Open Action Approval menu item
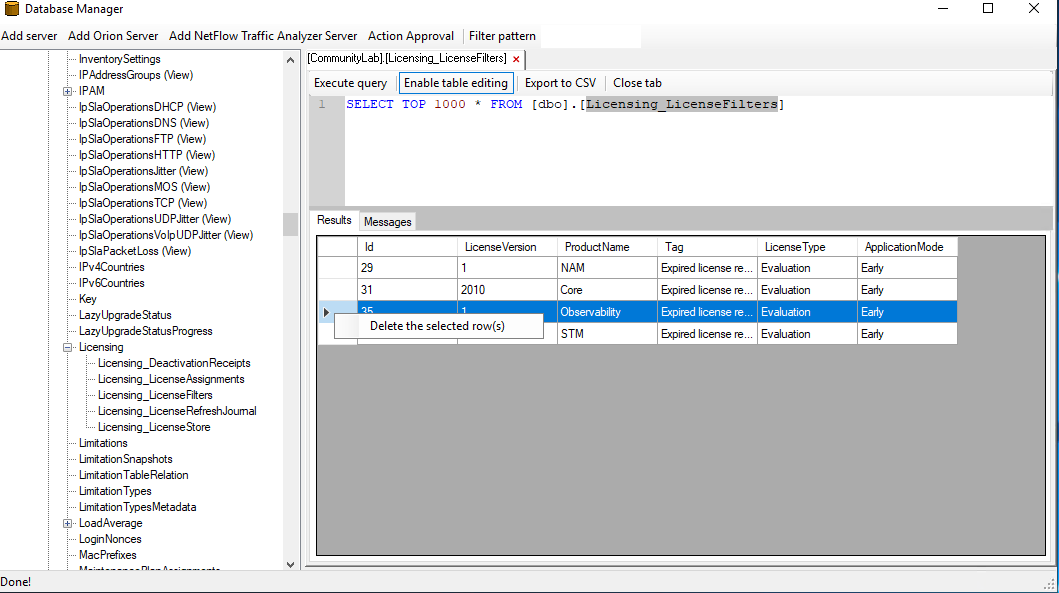The height and width of the screenshot is (593, 1059). pos(411,36)
